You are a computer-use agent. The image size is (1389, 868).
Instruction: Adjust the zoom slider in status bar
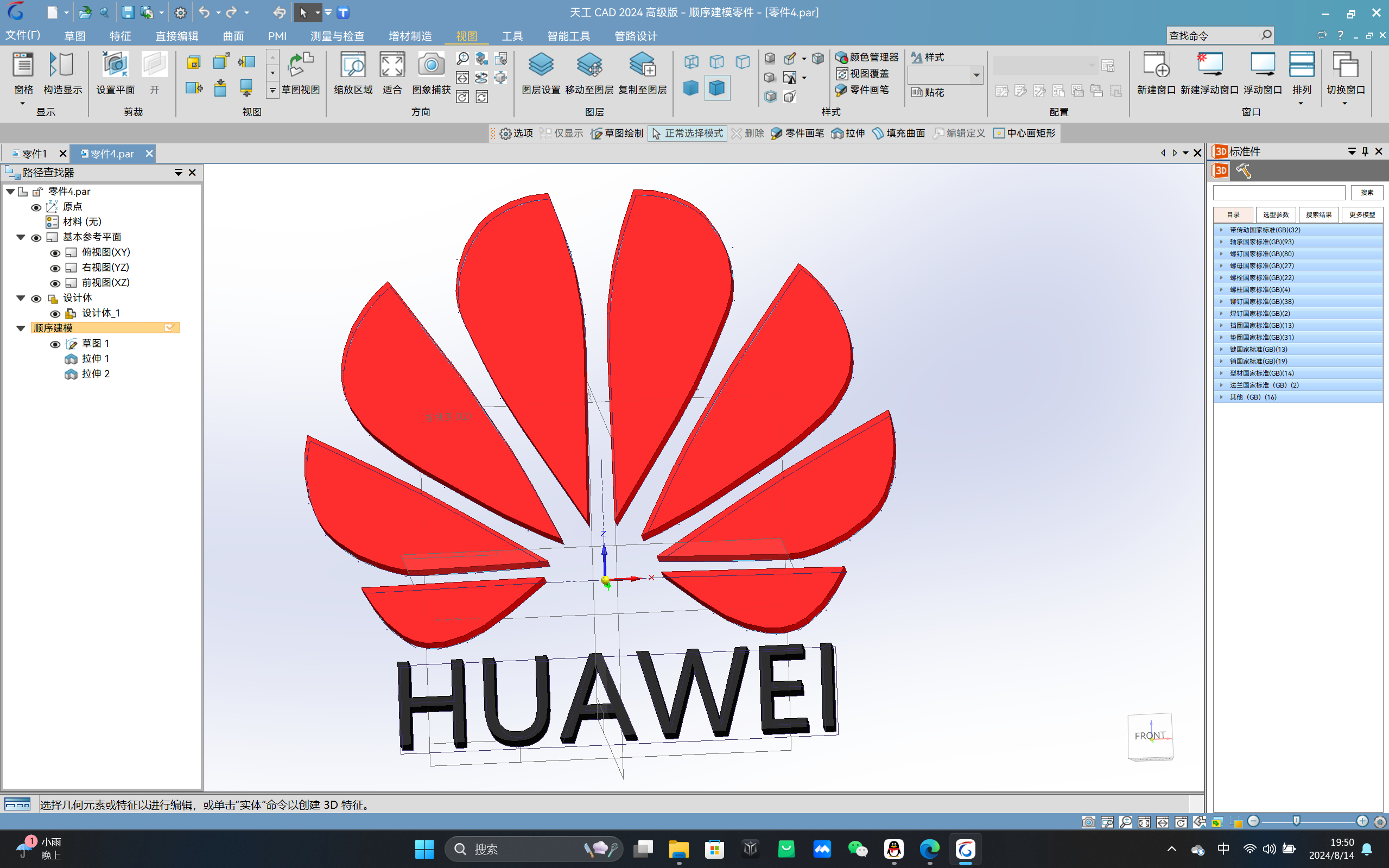1296,821
